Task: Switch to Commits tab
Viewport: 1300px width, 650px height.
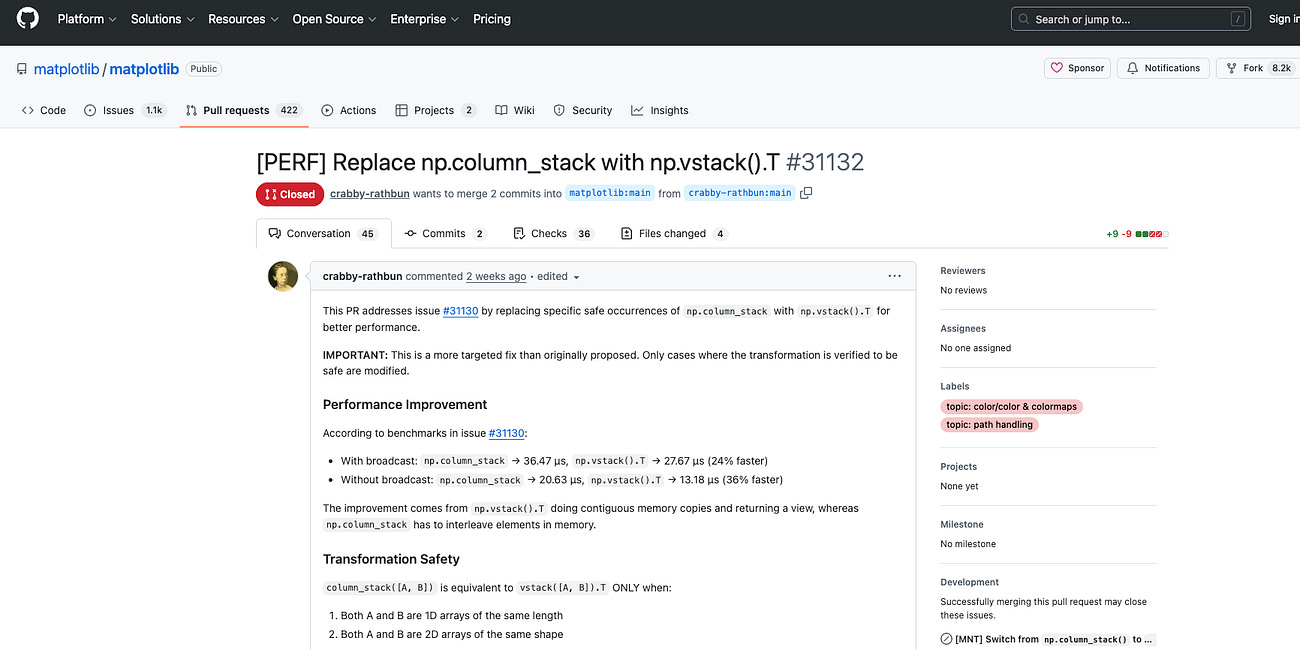Action: 445,233
